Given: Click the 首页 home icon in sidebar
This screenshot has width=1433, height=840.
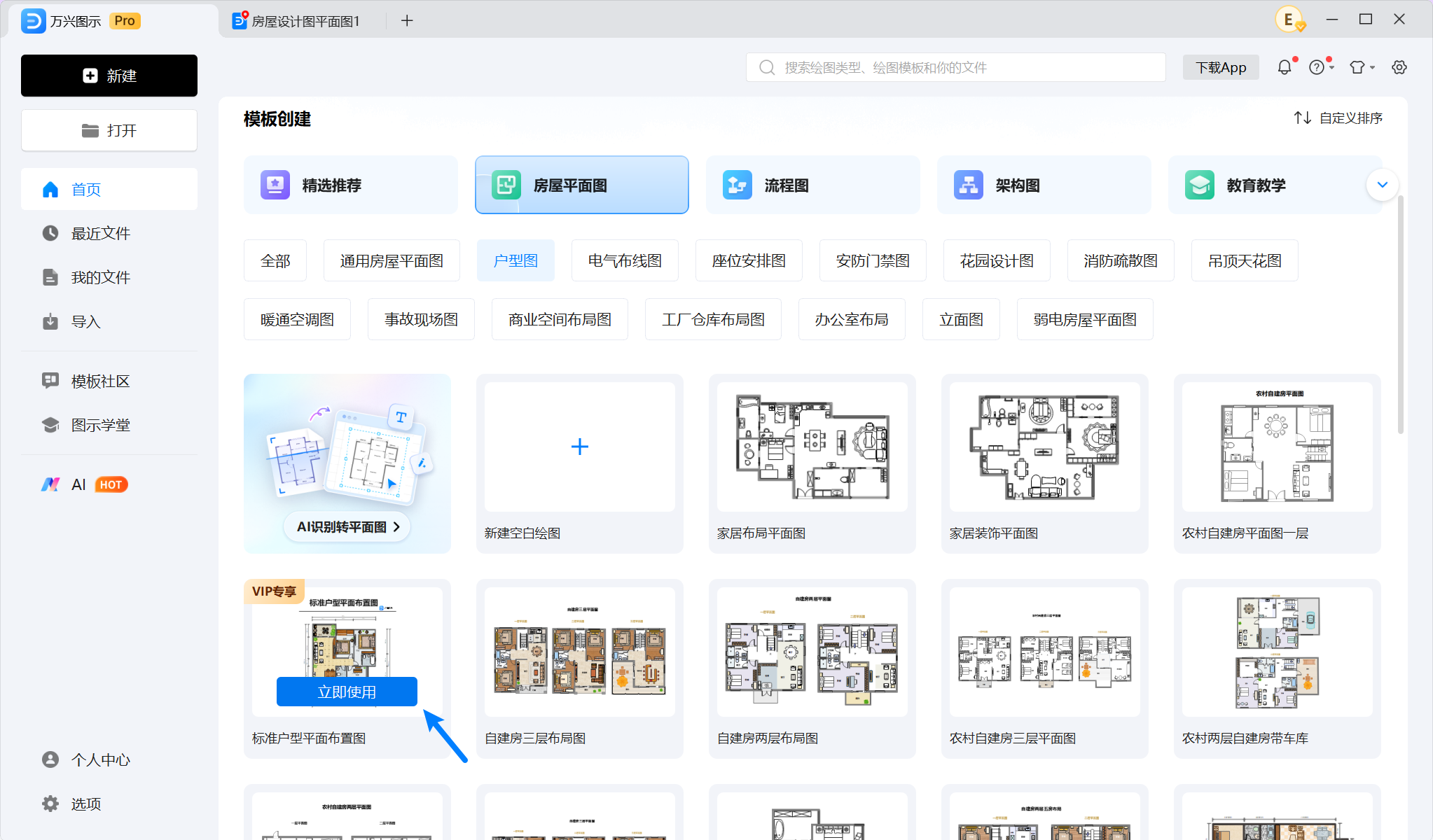Looking at the screenshot, I should point(50,190).
